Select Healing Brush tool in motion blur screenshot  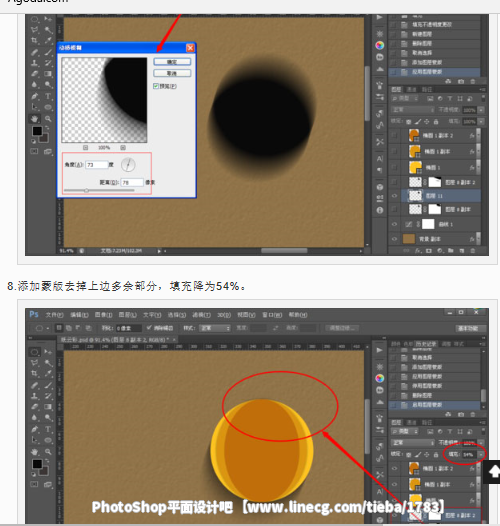(x=34, y=52)
